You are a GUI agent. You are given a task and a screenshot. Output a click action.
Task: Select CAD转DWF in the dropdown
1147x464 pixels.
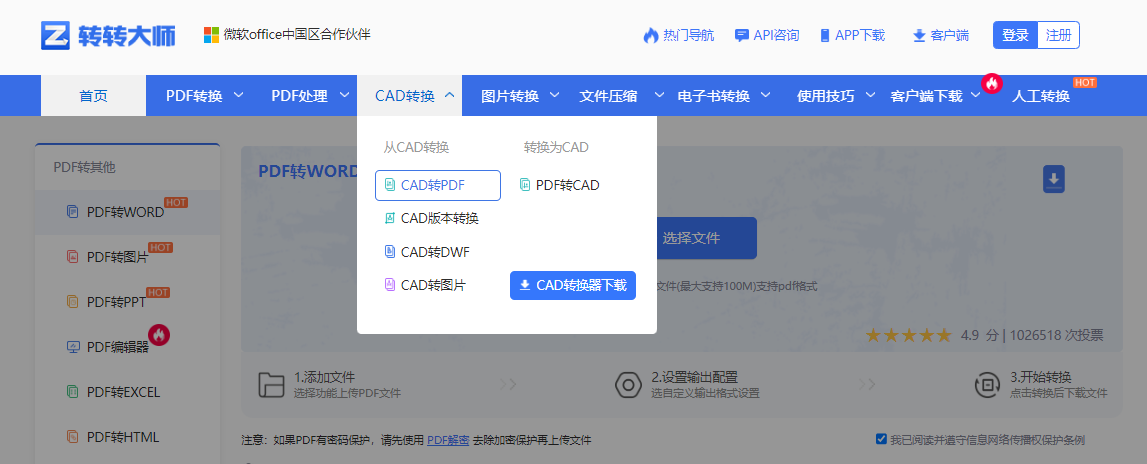pyautogui.click(x=435, y=252)
